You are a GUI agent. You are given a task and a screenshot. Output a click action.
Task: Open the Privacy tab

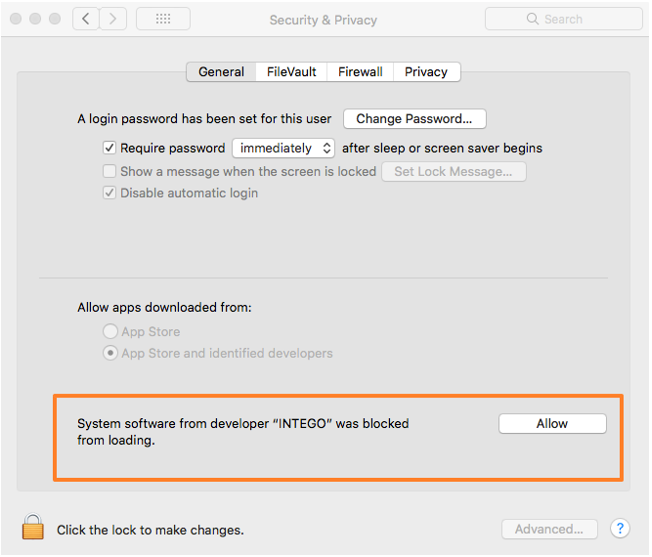(x=426, y=72)
